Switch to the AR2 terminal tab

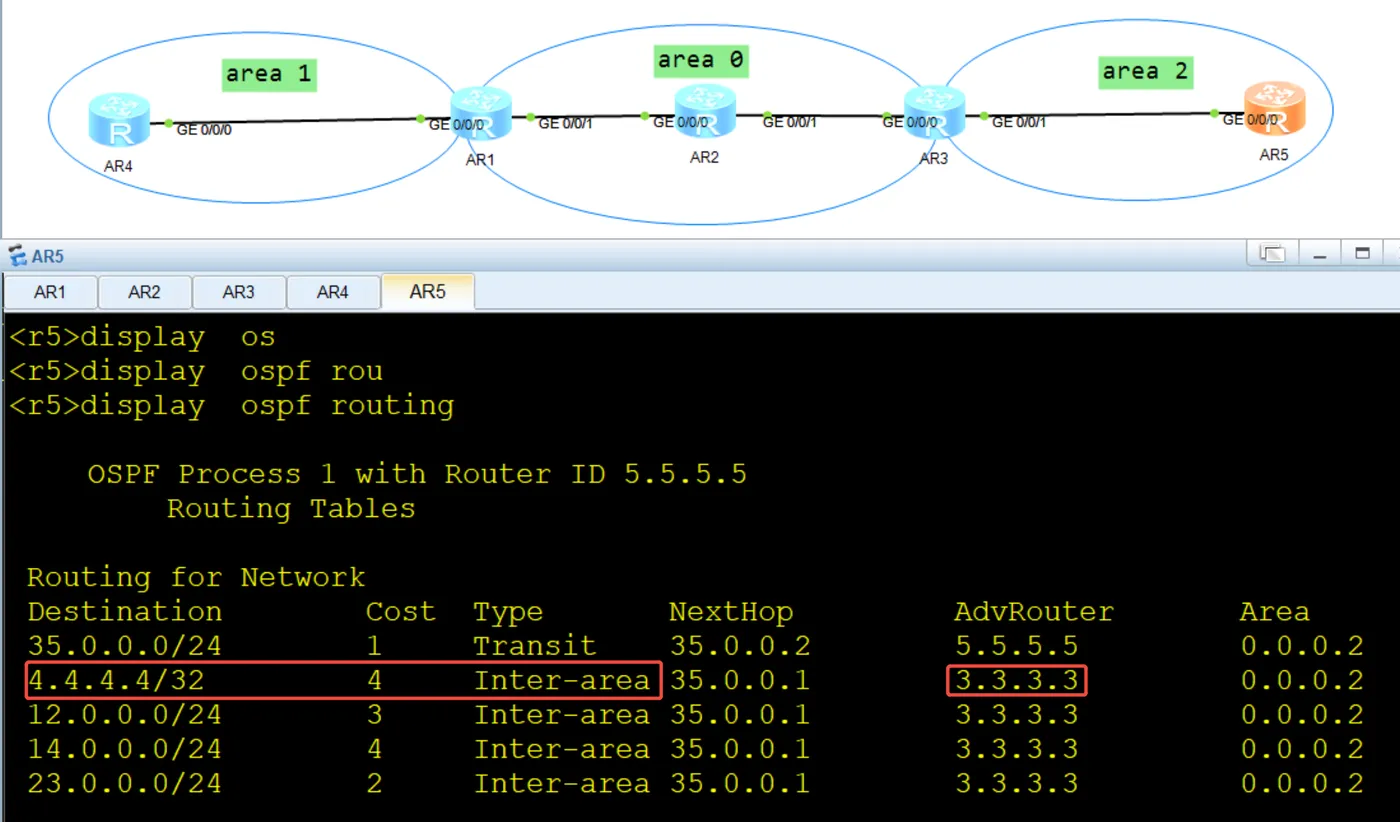point(144,292)
